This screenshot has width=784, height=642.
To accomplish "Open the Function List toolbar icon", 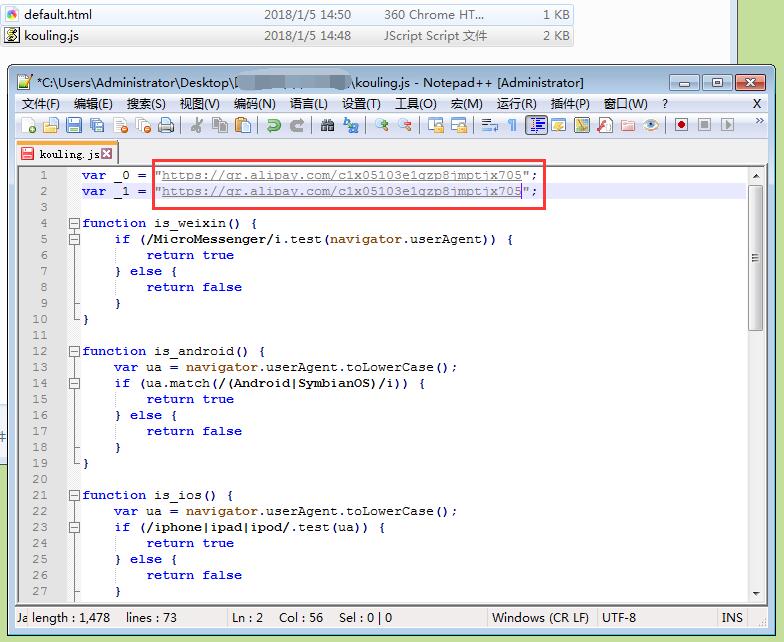I will pyautogui.click(x=604, y=125).
